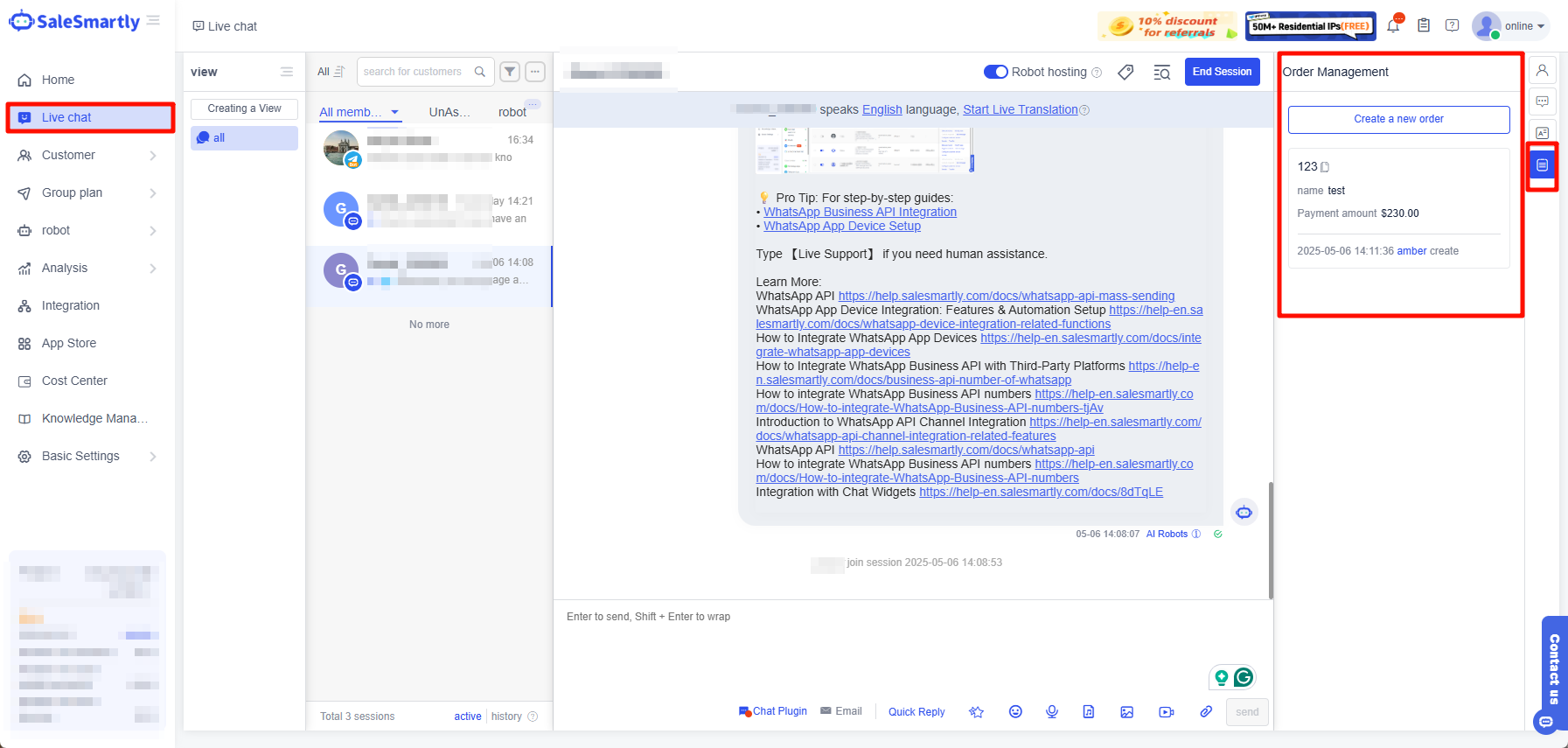Collapse the view panel with hamburger icon
The height and width of the screenshot is (748, 1568).
coord(287,72)
